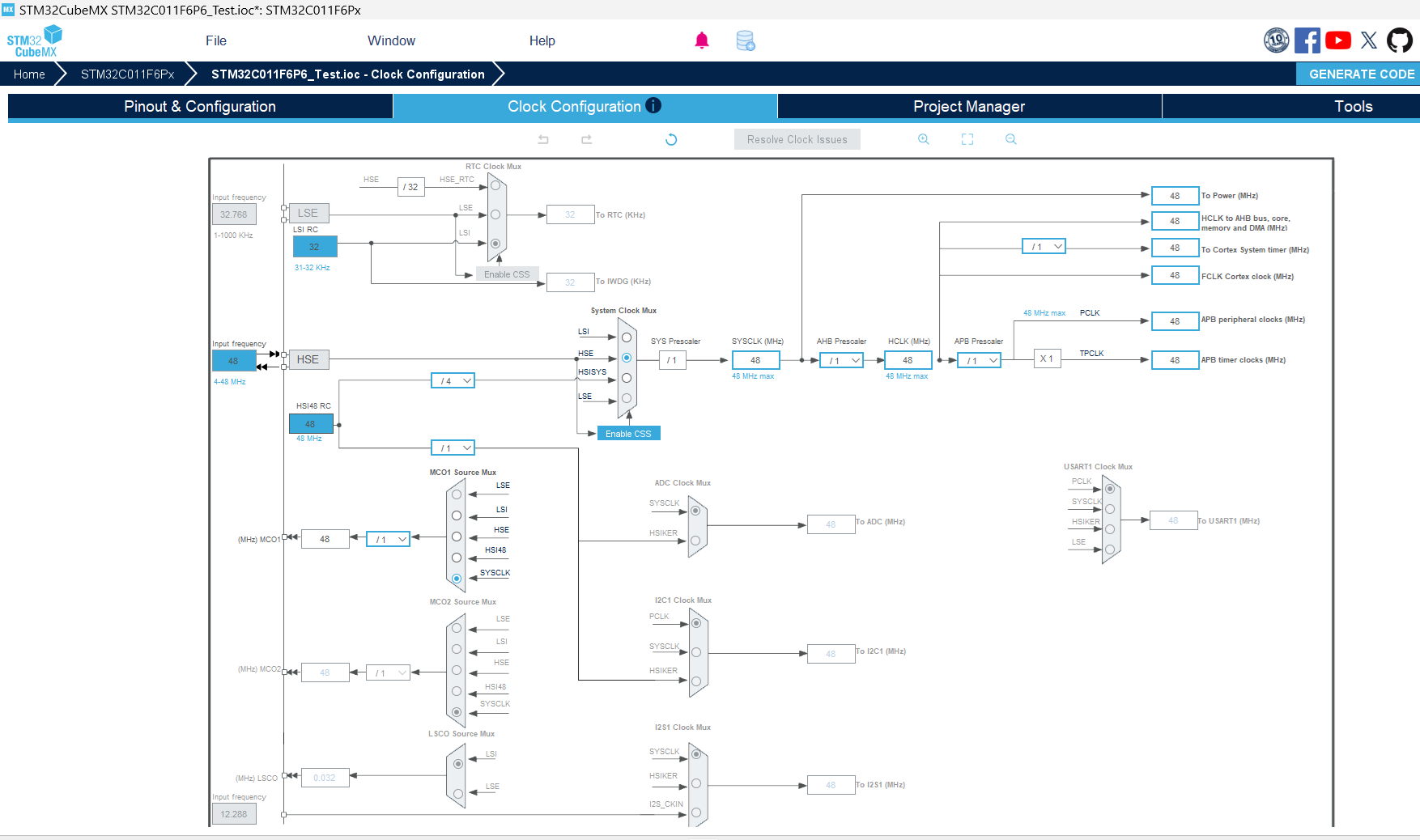Choose LSI in MCO1 Source Mux
Viewport: 1420px width, 840px height.
coord(457,515)
